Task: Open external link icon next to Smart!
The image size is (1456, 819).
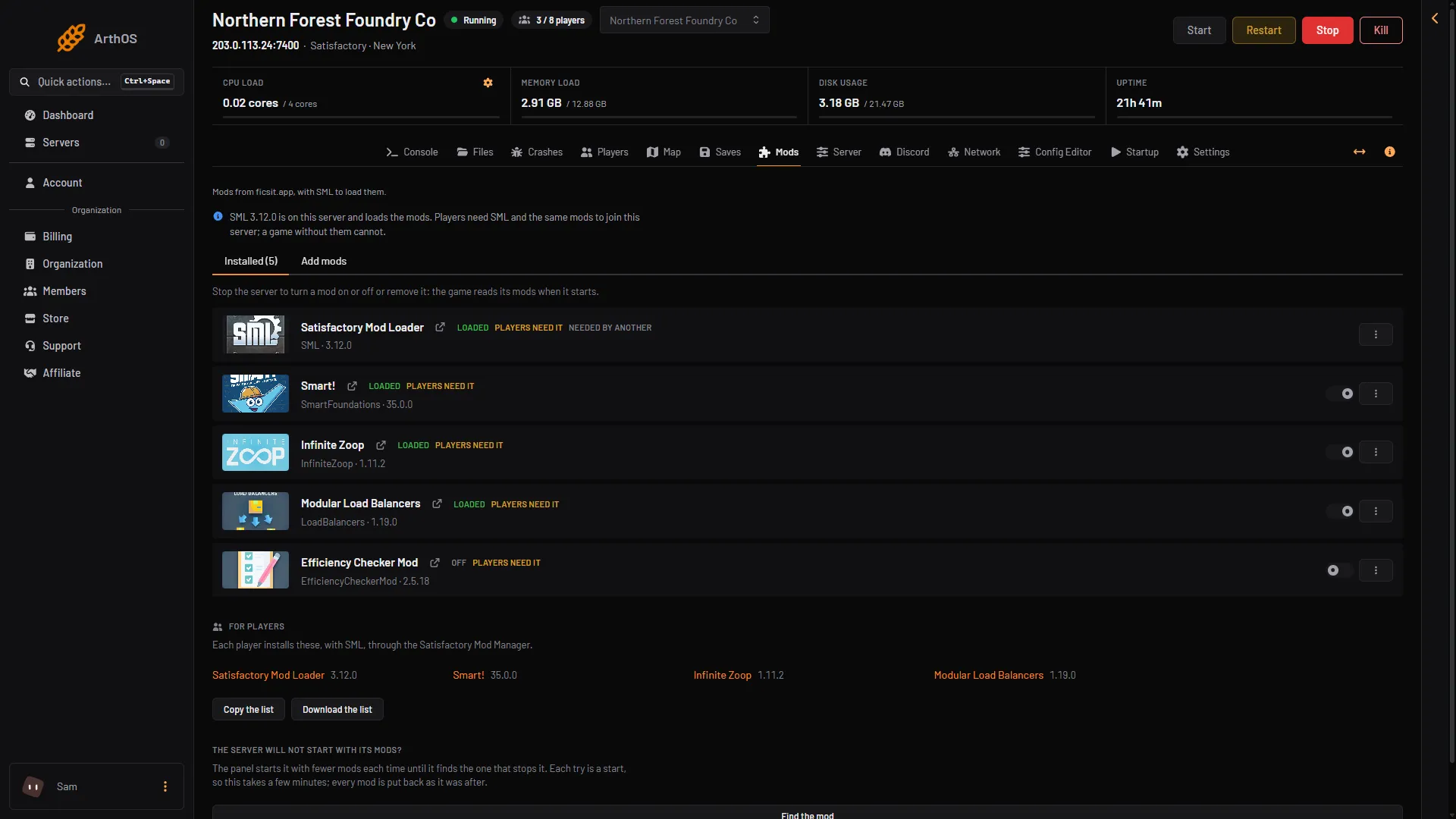Action: coord(352,386)
